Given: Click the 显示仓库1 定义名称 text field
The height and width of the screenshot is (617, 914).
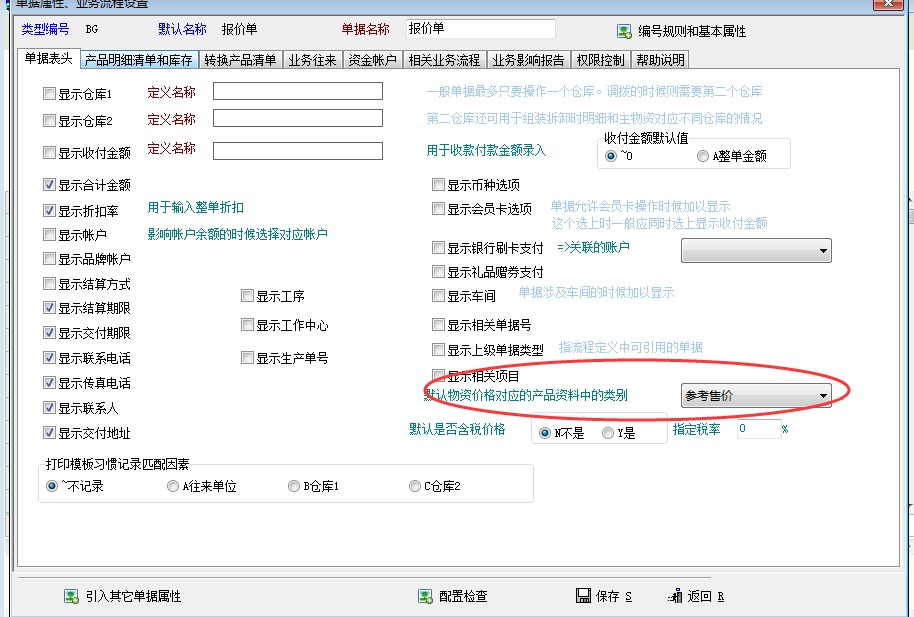Looking at the screenshot, I should pos(297,92).
